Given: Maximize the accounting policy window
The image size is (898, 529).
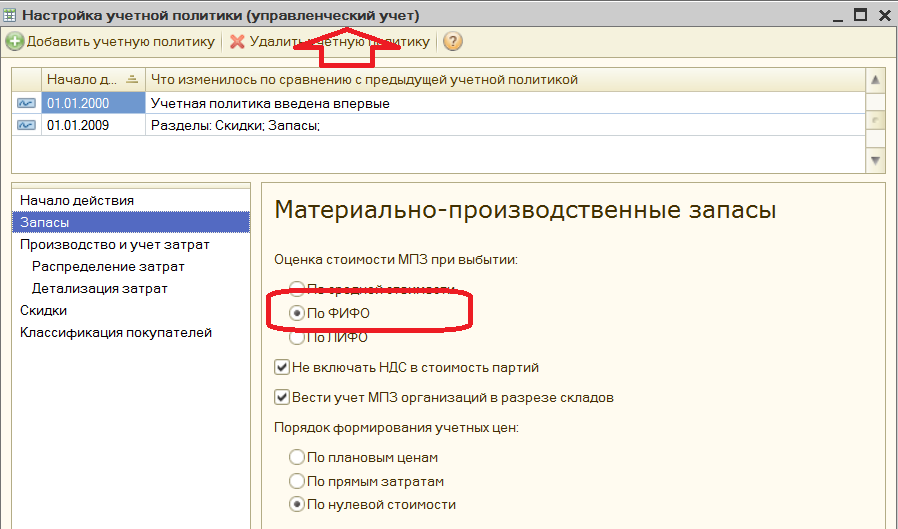Looking at the screenshot, I should (x=860, y=15).
